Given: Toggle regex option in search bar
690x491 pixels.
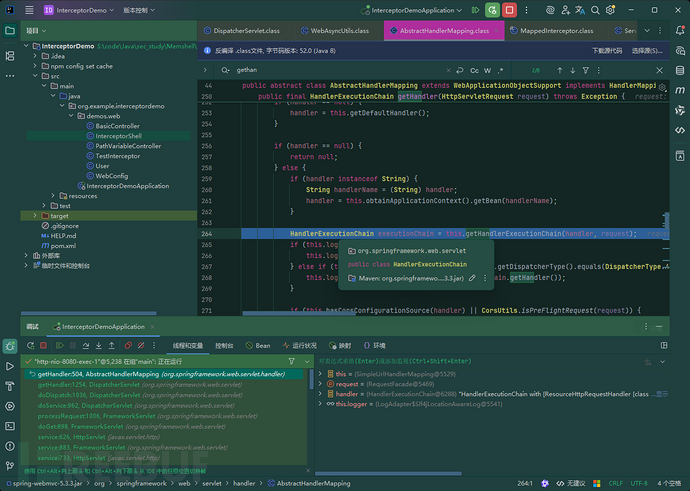Looking at the screenshot, I should tap(500, 70).
